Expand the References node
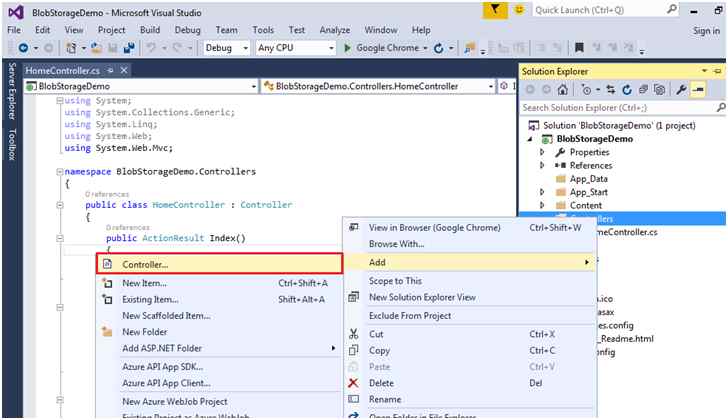 tap(542, 165)
